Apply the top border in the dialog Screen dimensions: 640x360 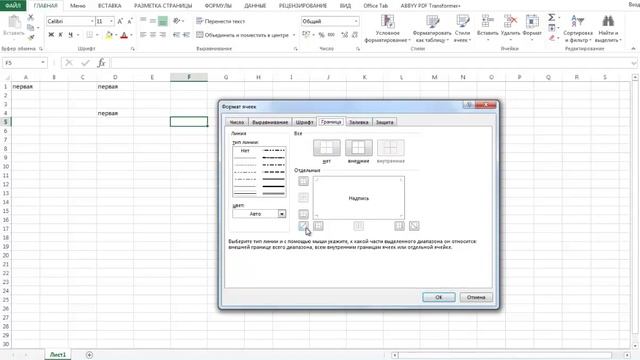303,181
